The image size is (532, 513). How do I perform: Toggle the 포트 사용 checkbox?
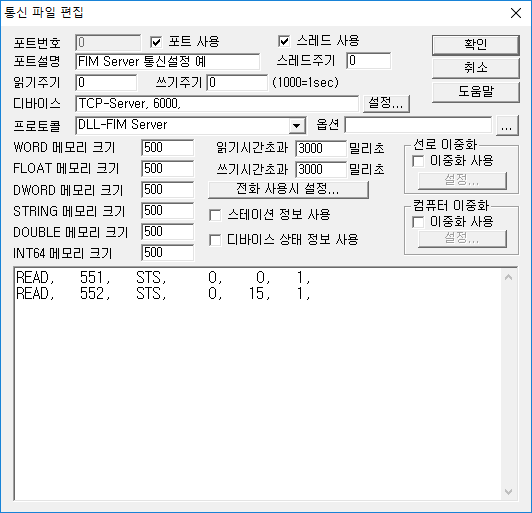(156, 42)
